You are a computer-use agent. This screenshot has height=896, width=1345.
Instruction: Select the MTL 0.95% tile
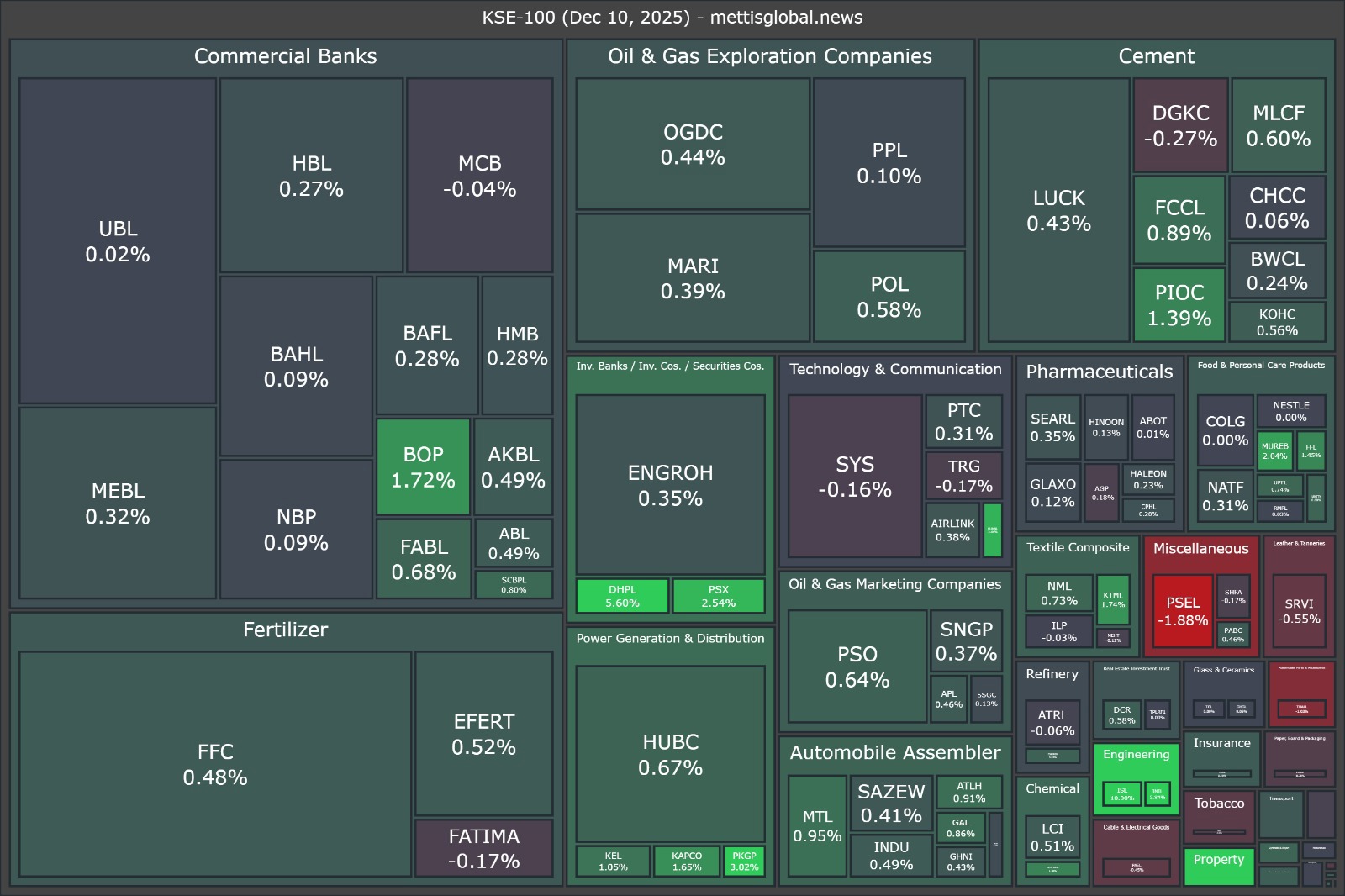(816, 825)
